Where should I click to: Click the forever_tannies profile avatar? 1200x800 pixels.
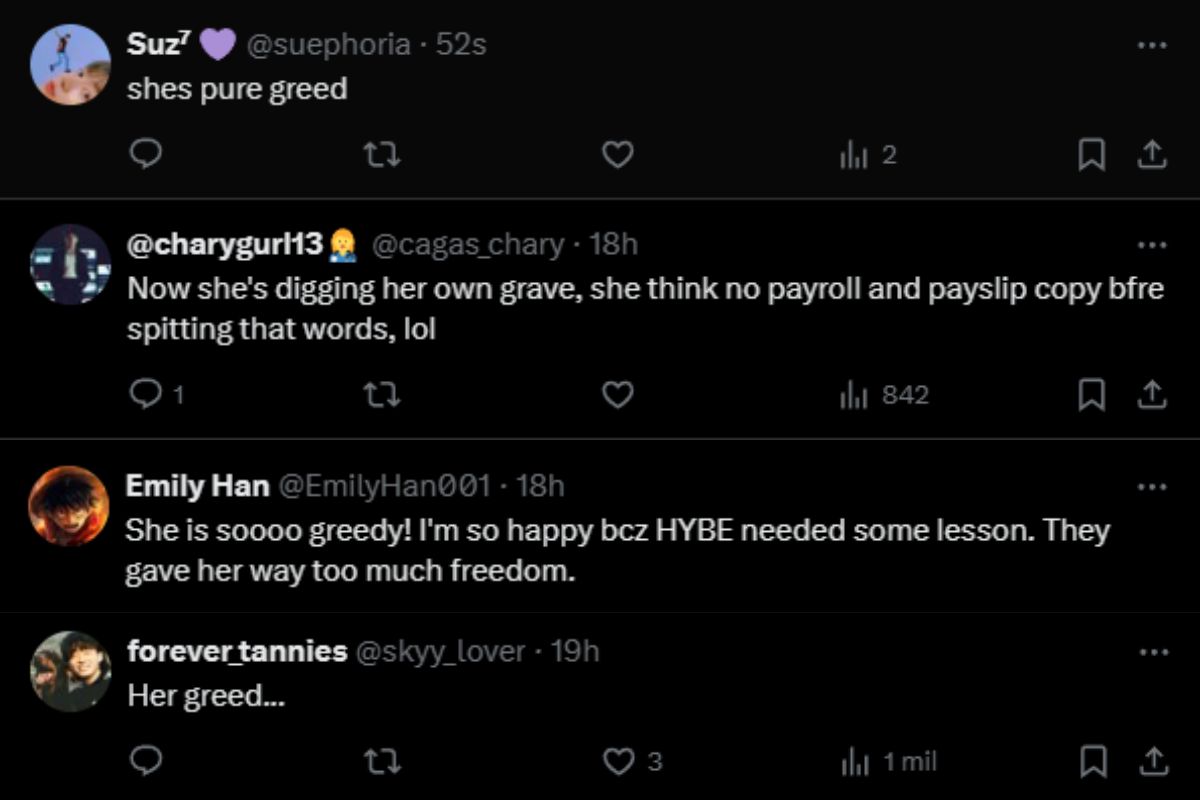point(70,671)
